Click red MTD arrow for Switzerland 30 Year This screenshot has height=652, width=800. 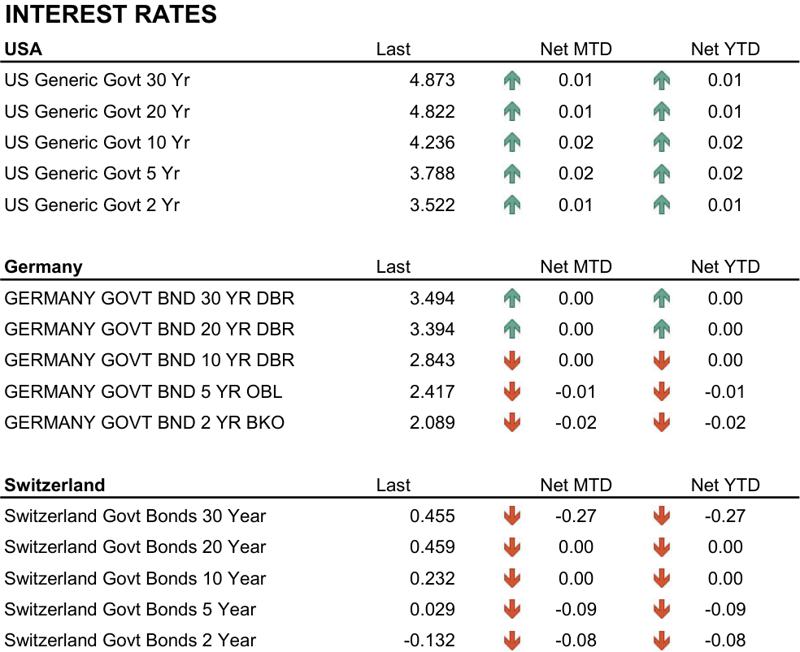[x=512, y=516]
